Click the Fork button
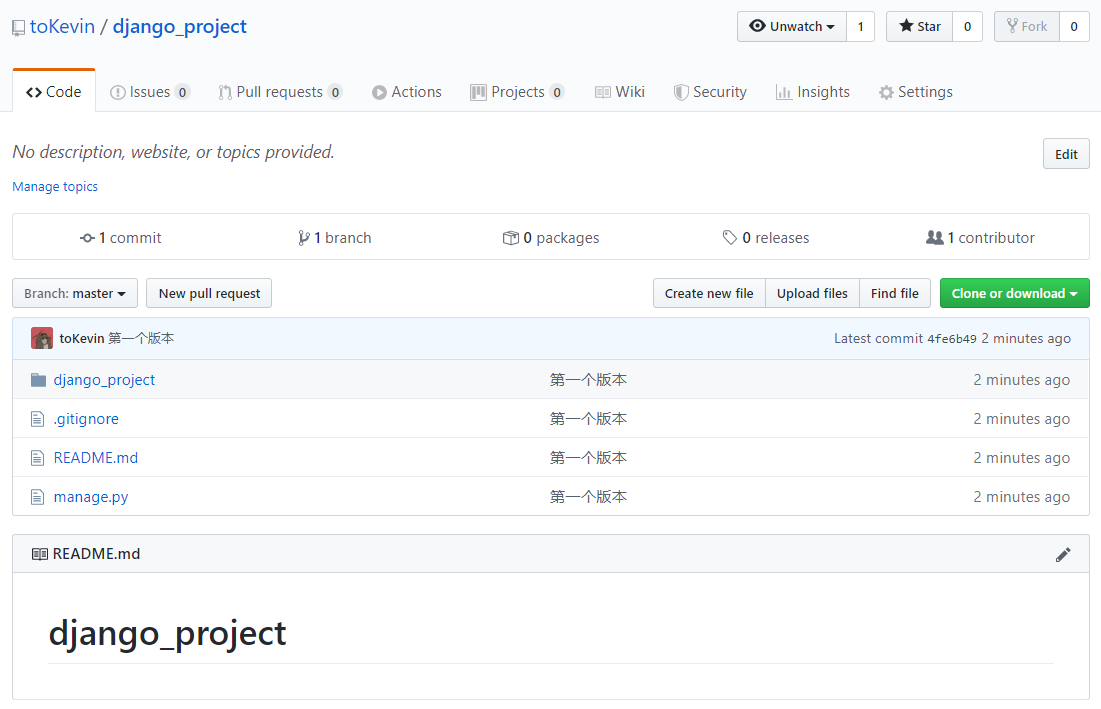 coord(1027,27)
